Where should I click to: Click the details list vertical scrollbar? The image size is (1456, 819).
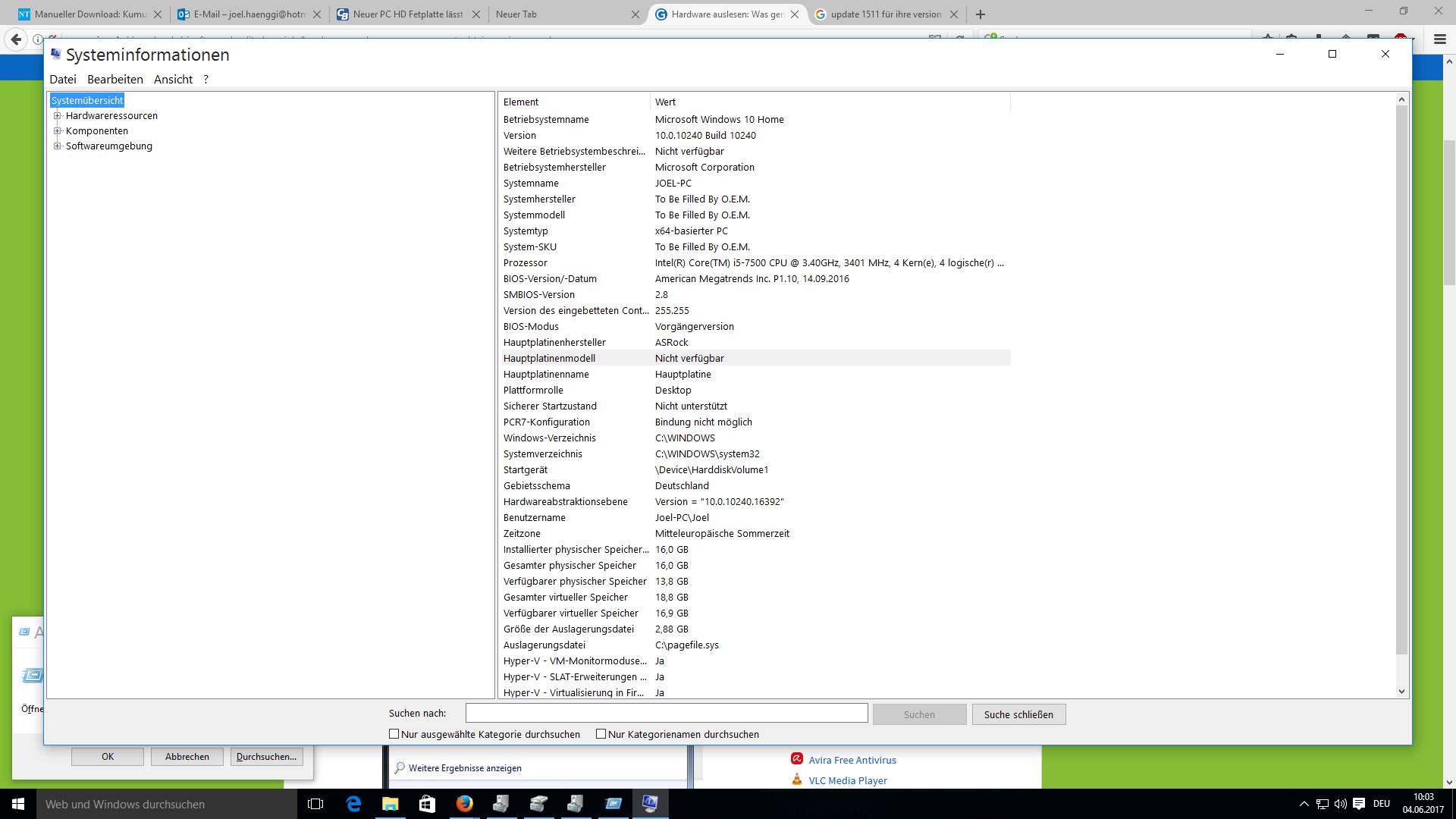pyautogui.click(x=1401, y=379)
